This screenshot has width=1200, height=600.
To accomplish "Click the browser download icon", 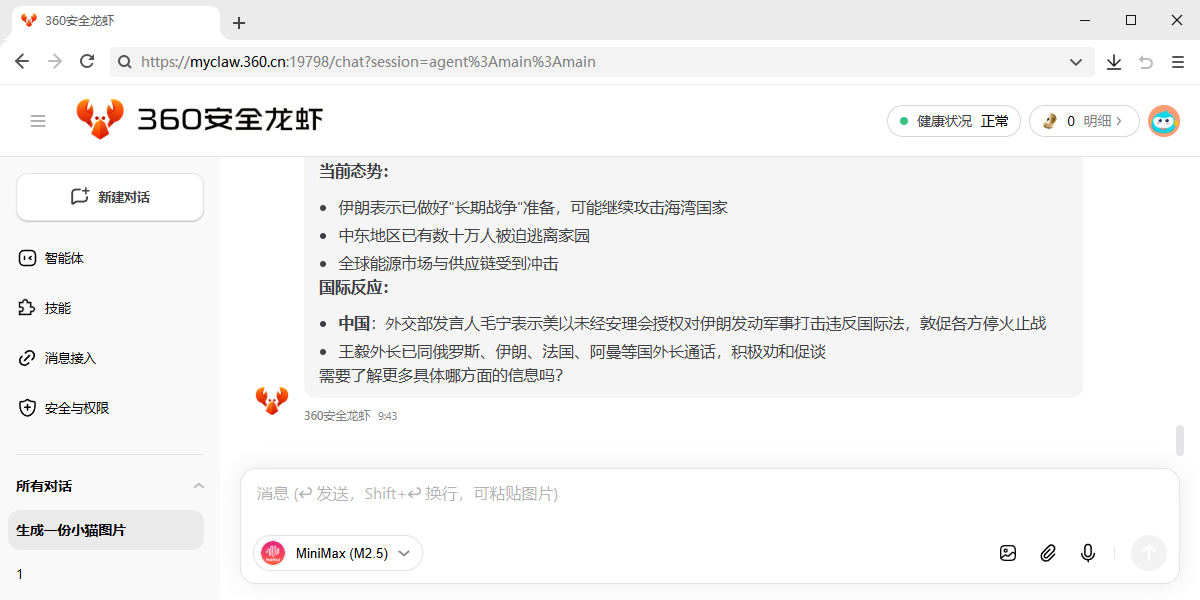I will (x=1114, y=62).
